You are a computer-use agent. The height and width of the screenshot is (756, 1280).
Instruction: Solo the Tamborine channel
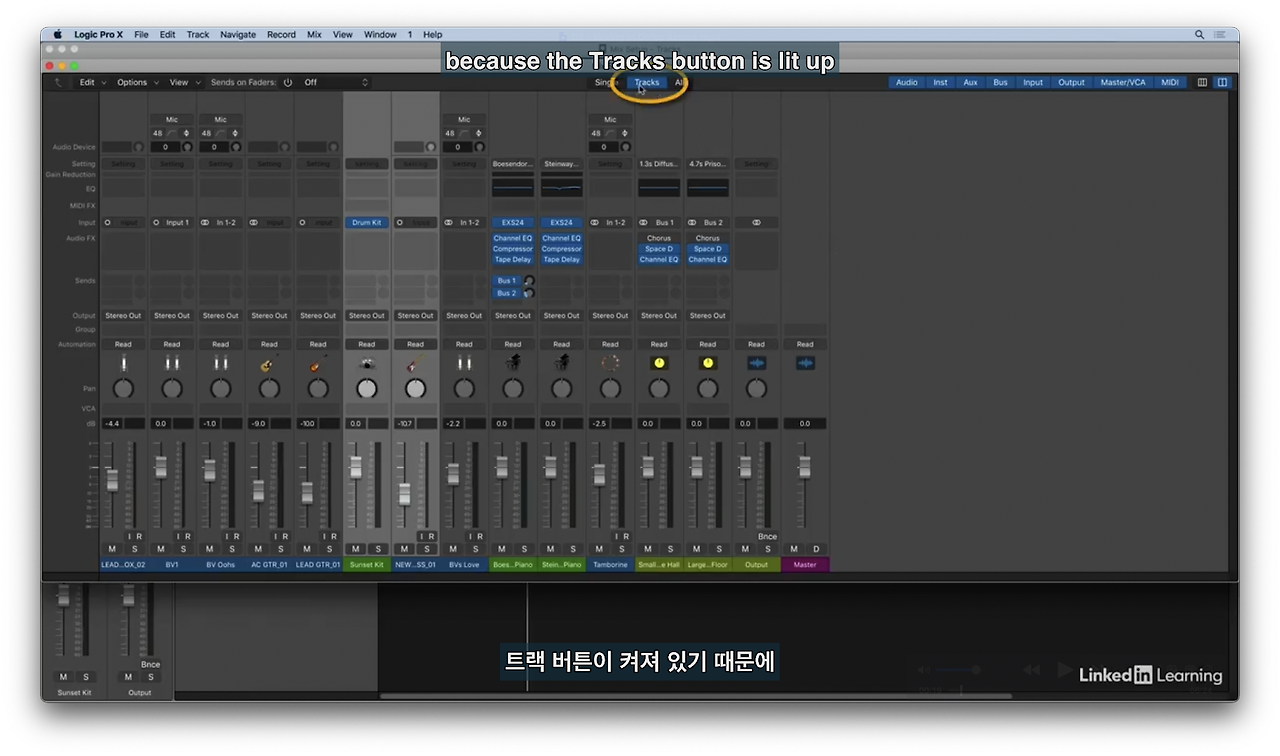click(622, 549)
